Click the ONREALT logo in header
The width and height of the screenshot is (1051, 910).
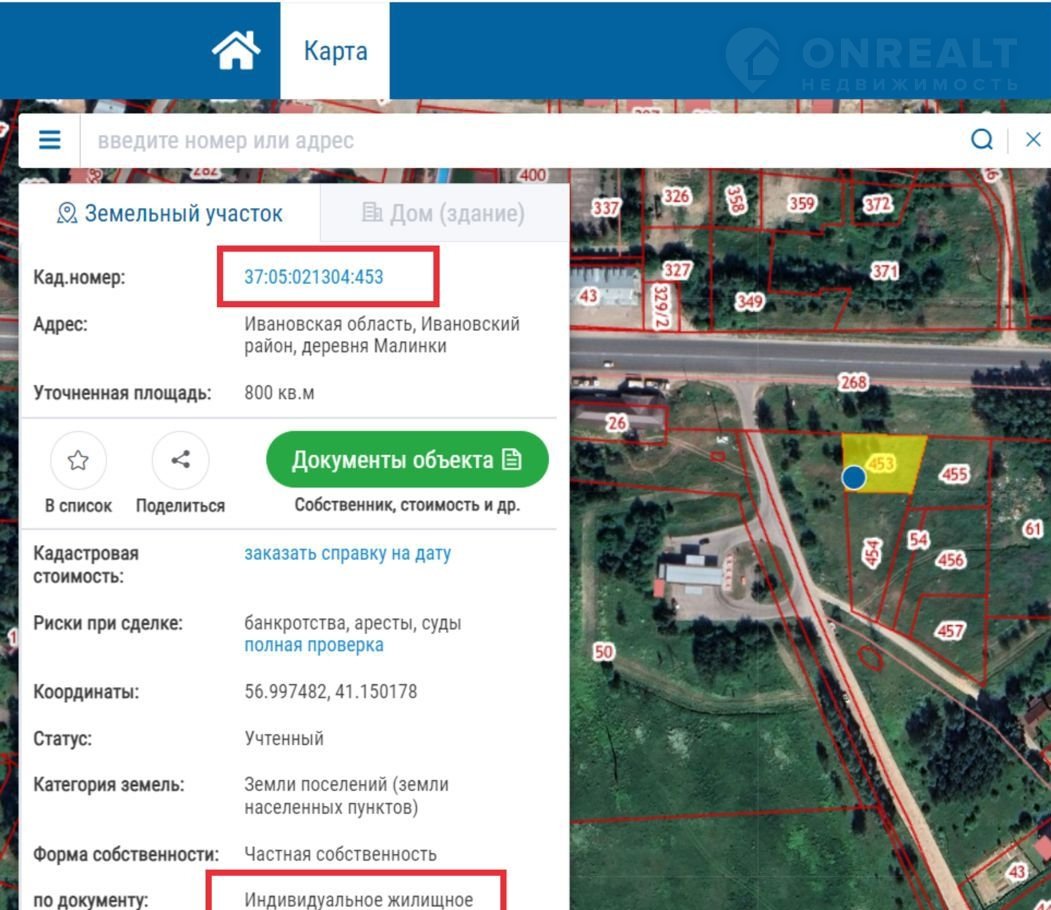click(x=870, y=60)
